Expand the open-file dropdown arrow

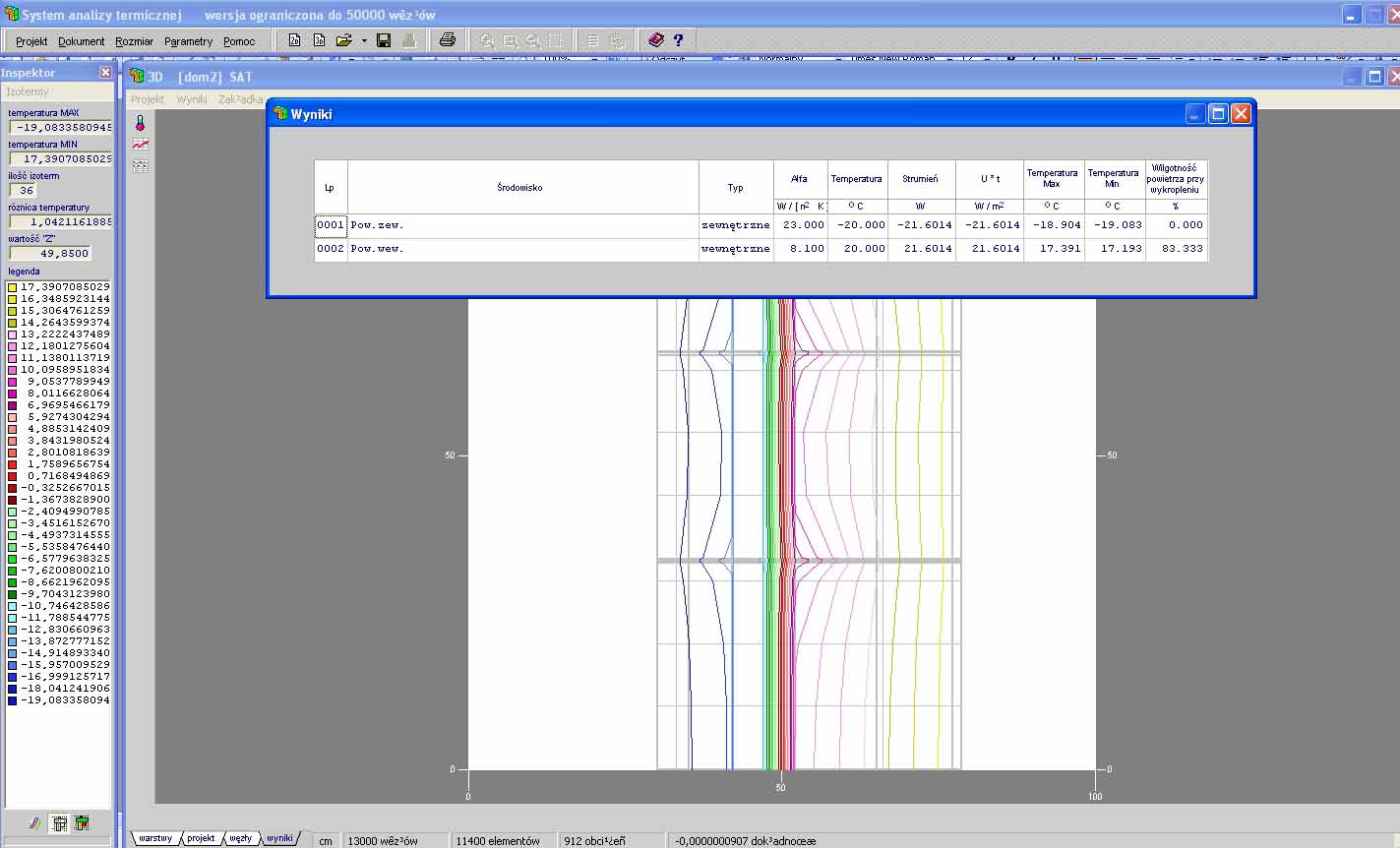pyautogui.click(x=364, y=40)
